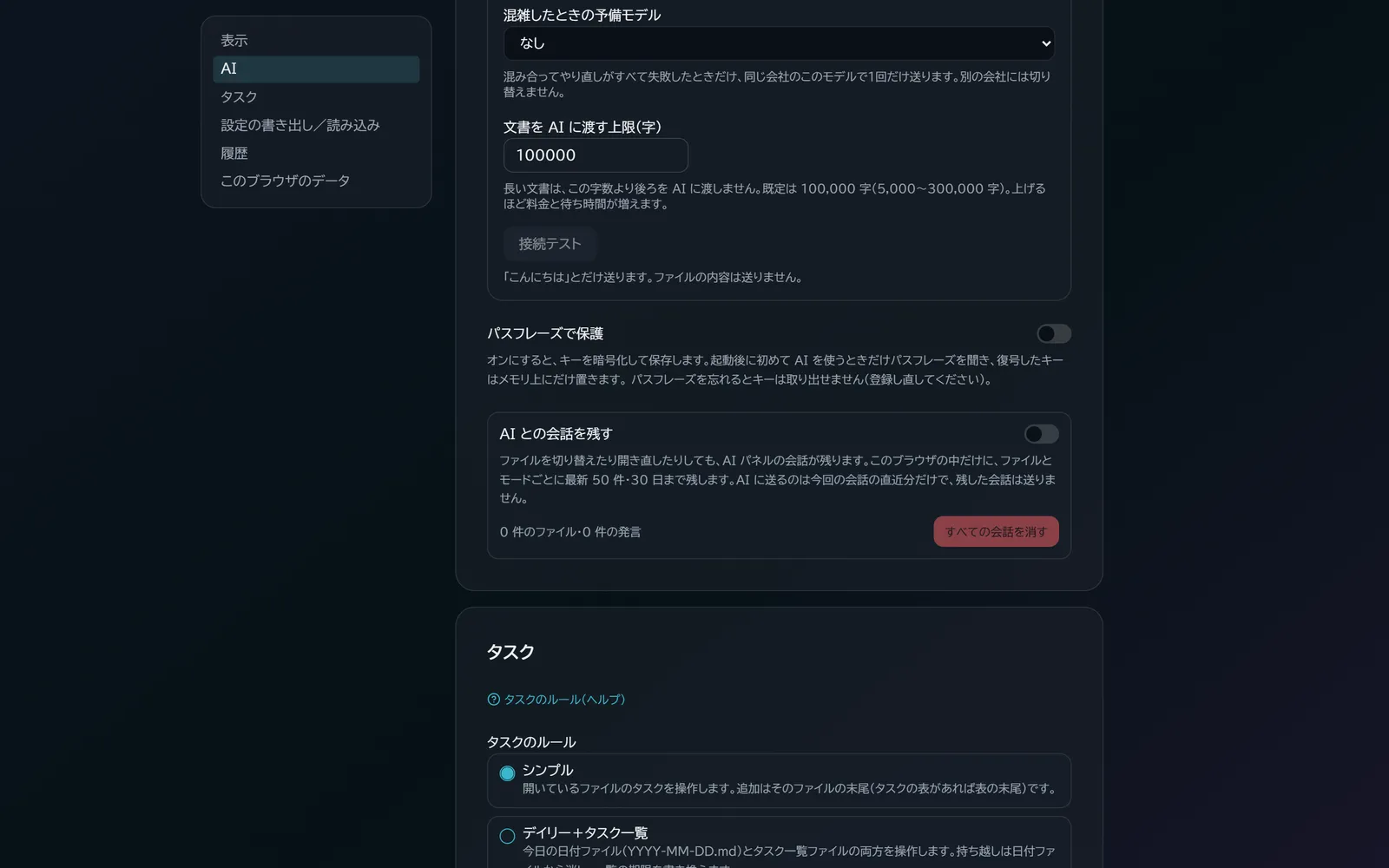Open このブラウザのデータ in sidebar
The width and height of the screenshot is (1389, 868).
point(316,181)
